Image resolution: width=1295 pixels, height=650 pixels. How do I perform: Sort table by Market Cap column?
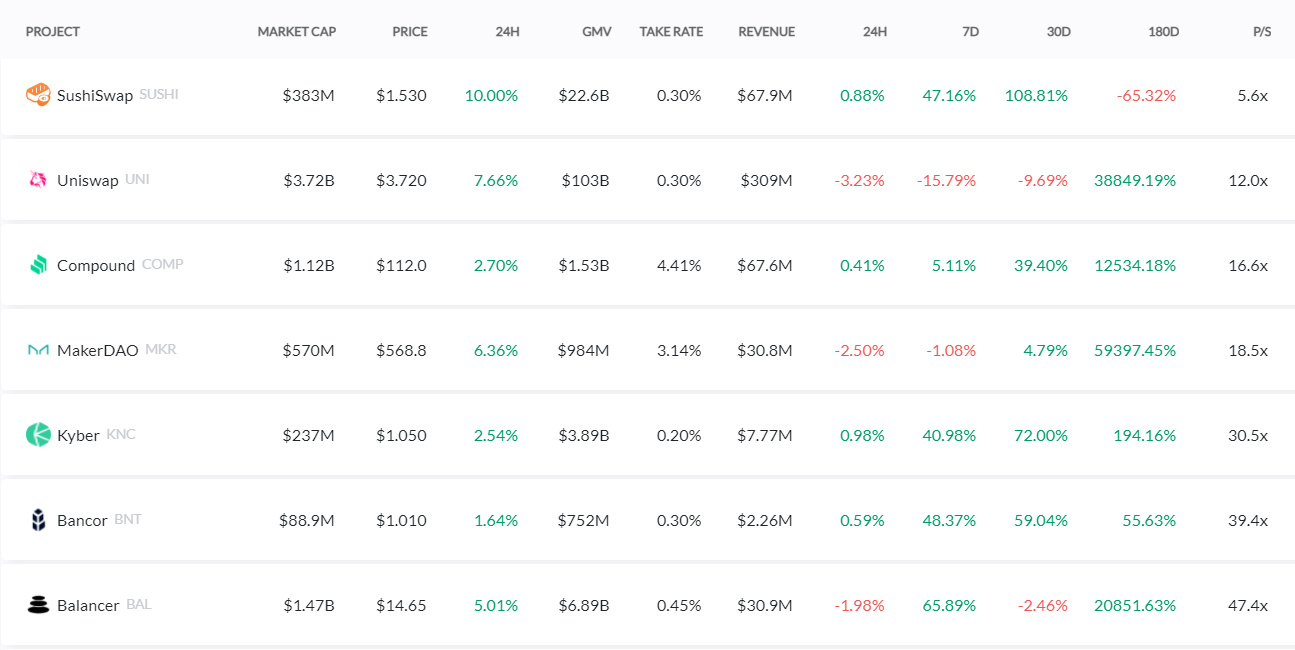tap(297, 32)
